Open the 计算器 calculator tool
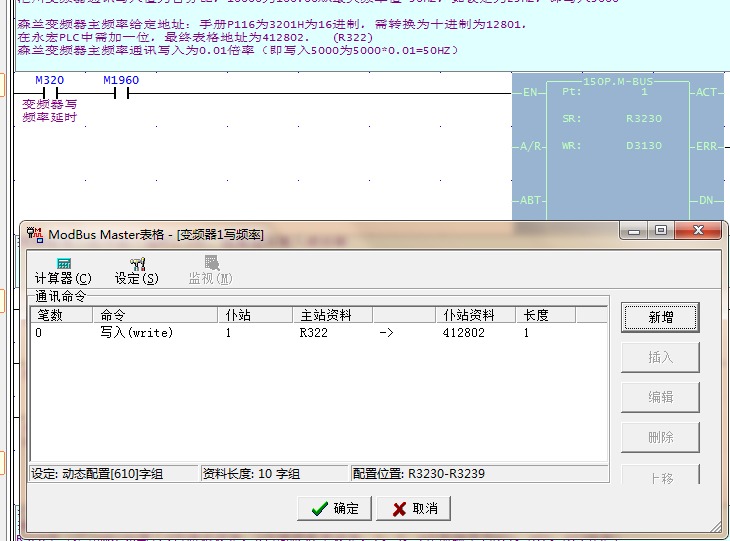 [x=63, y=270]
